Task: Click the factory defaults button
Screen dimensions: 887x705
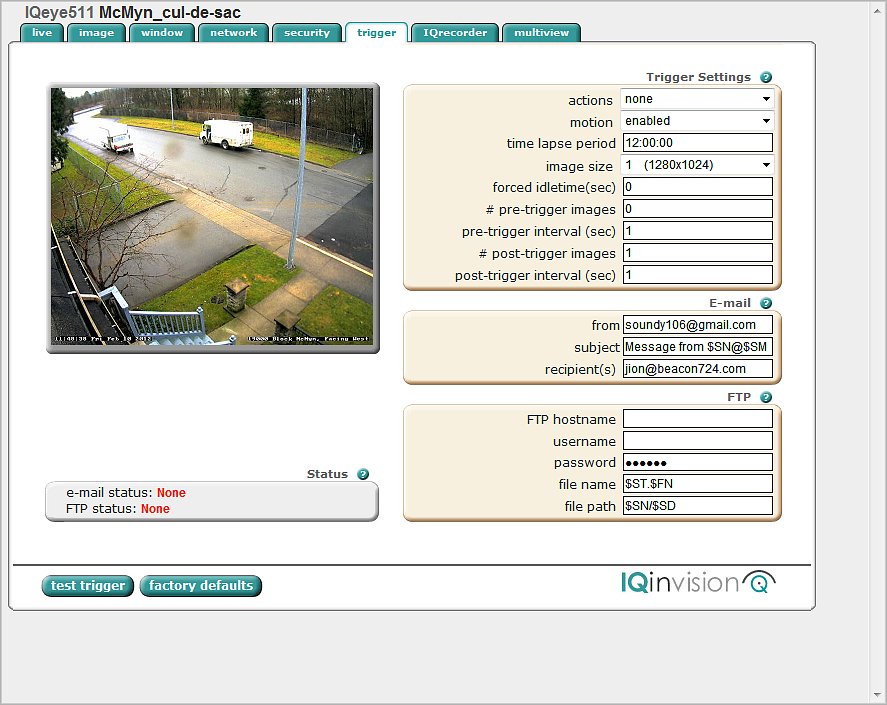Action: 201,586
